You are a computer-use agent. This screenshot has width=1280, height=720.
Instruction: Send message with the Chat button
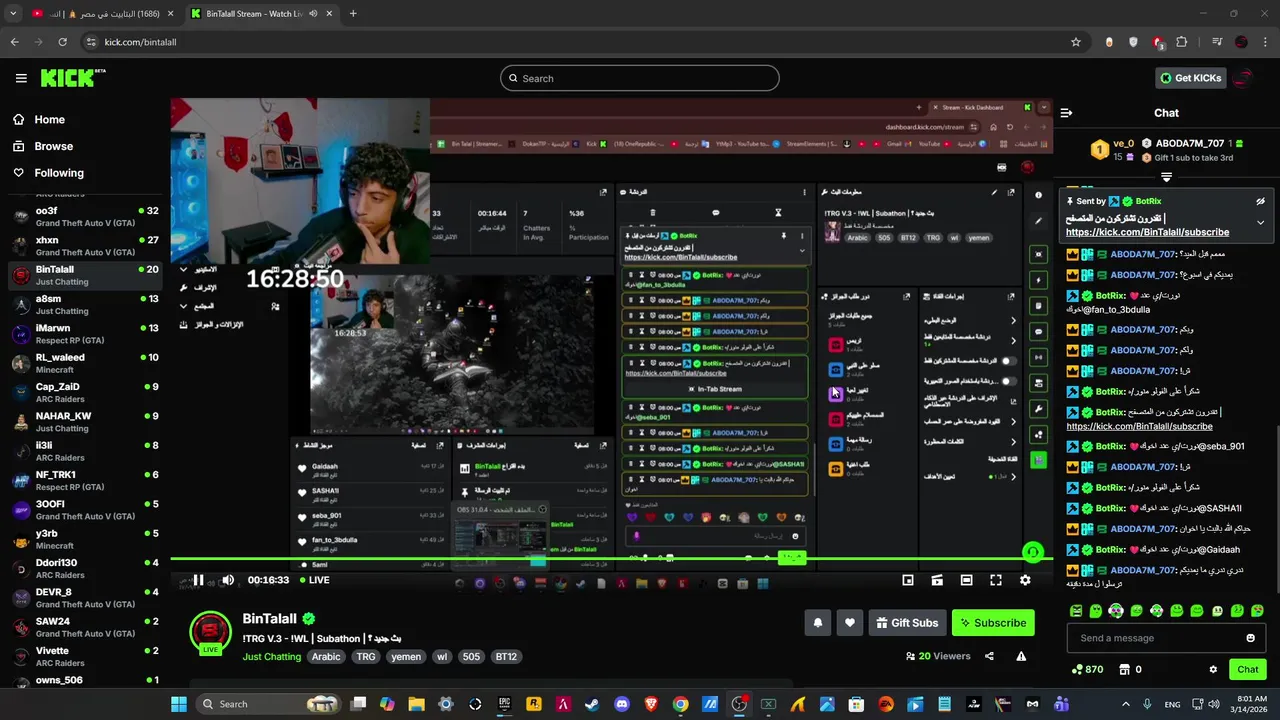(x=1248, y=669)
